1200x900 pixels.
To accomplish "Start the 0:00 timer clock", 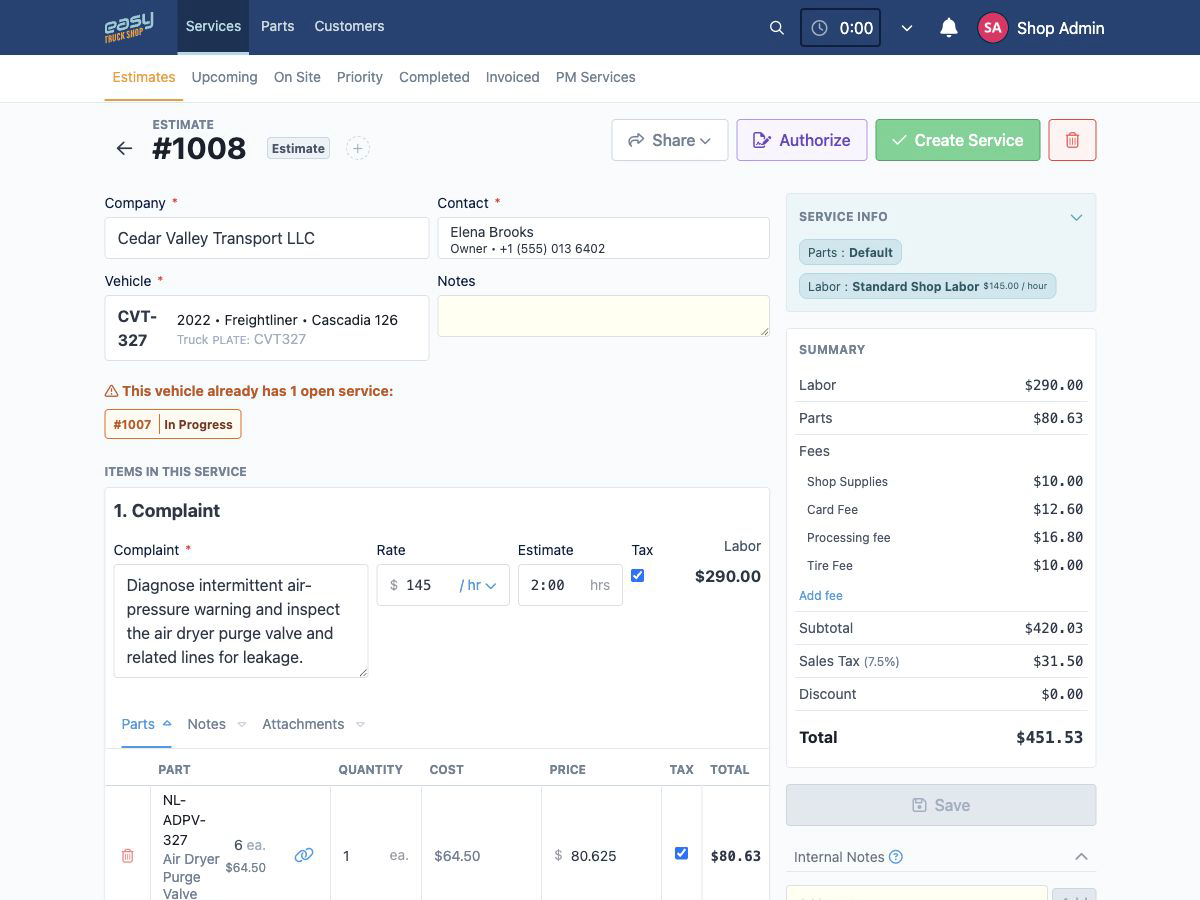I will point(840,28).
